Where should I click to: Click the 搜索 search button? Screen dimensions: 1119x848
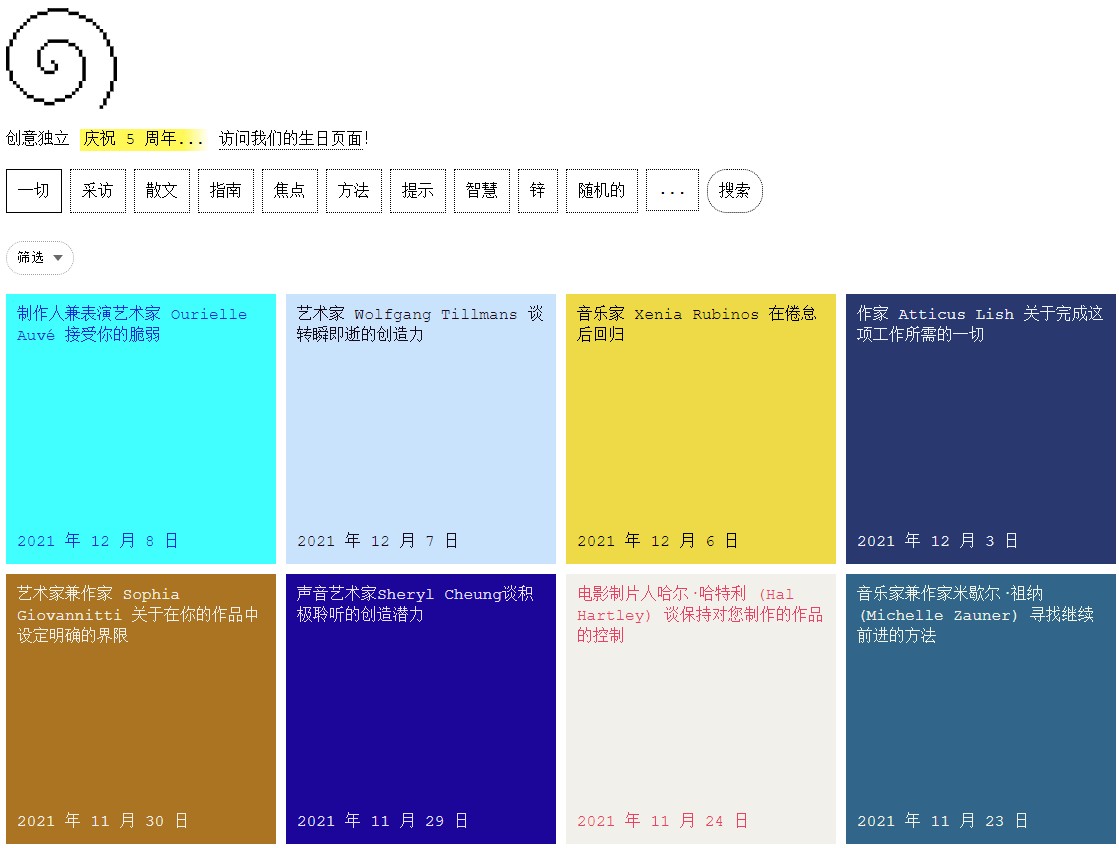(734, 191)
